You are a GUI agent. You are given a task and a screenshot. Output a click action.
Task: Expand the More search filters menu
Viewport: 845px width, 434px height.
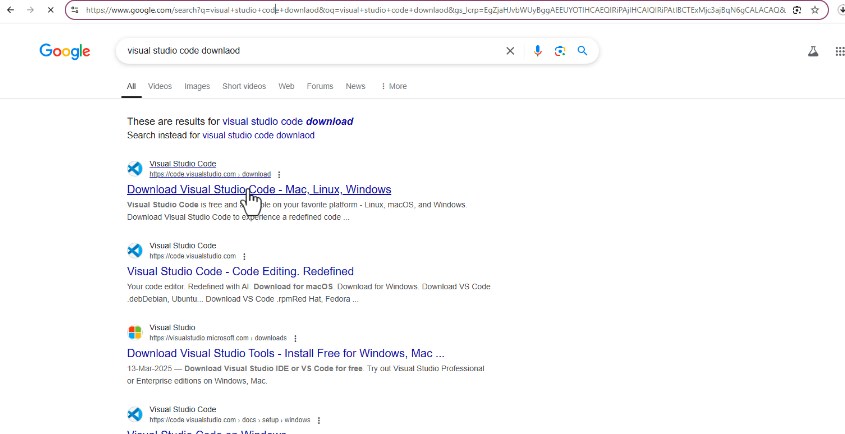[x=393, y=86]
